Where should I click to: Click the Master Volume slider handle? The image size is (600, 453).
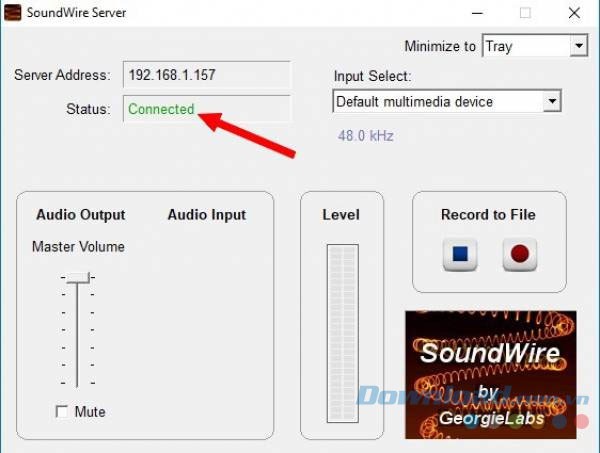tap(78, 277)
